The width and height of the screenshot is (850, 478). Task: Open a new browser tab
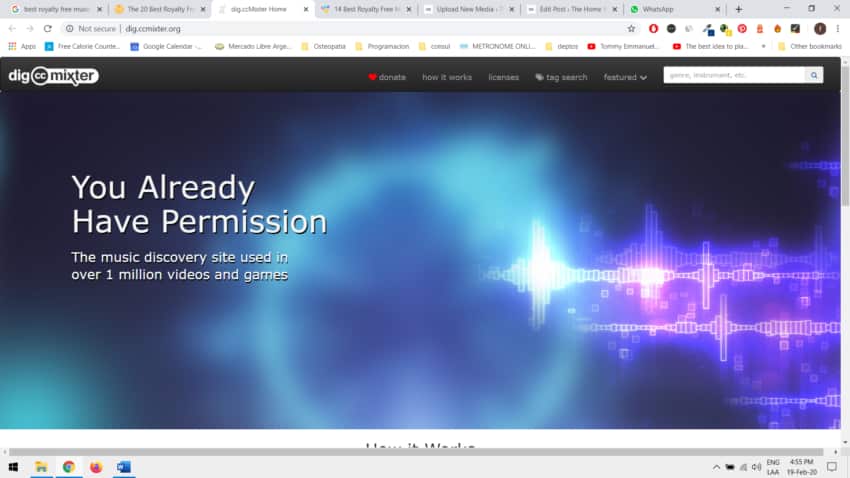coord(739,9)
